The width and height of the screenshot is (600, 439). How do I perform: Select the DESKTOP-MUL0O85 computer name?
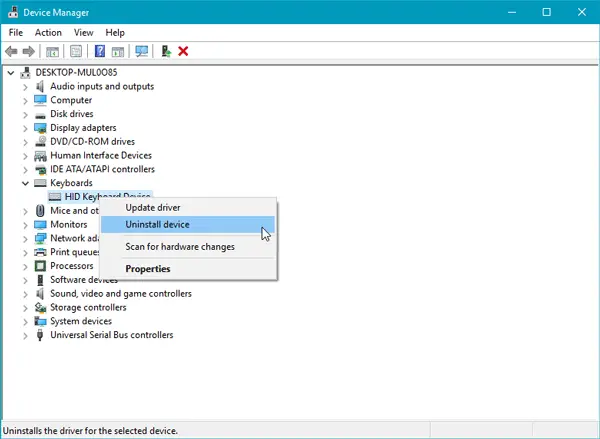point(76,72)
